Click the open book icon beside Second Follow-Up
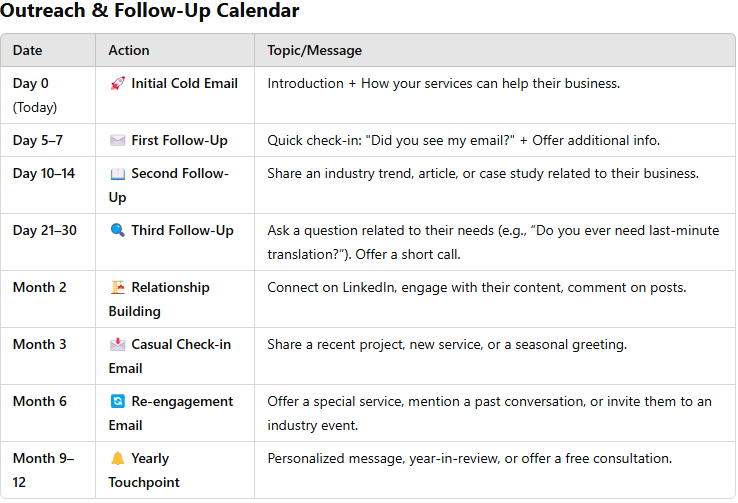This screenshot has width=738, height=503. 117,174
